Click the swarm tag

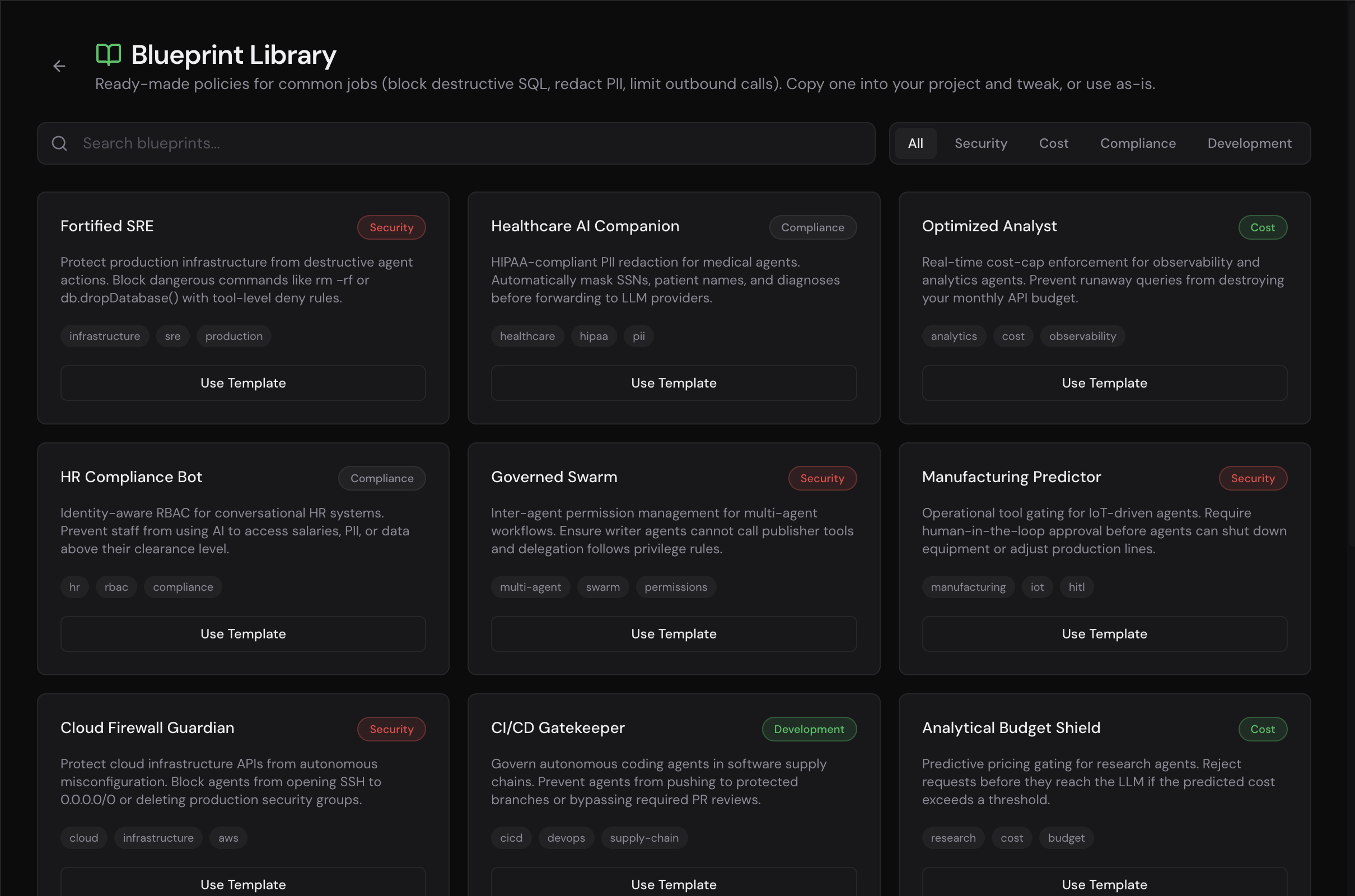point(602,587)
